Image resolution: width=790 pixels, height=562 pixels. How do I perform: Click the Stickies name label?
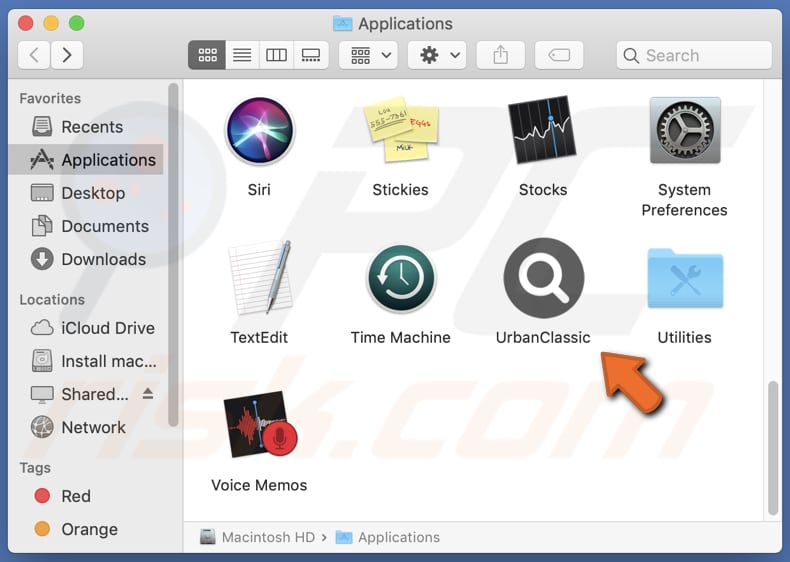tap(401, 190)
